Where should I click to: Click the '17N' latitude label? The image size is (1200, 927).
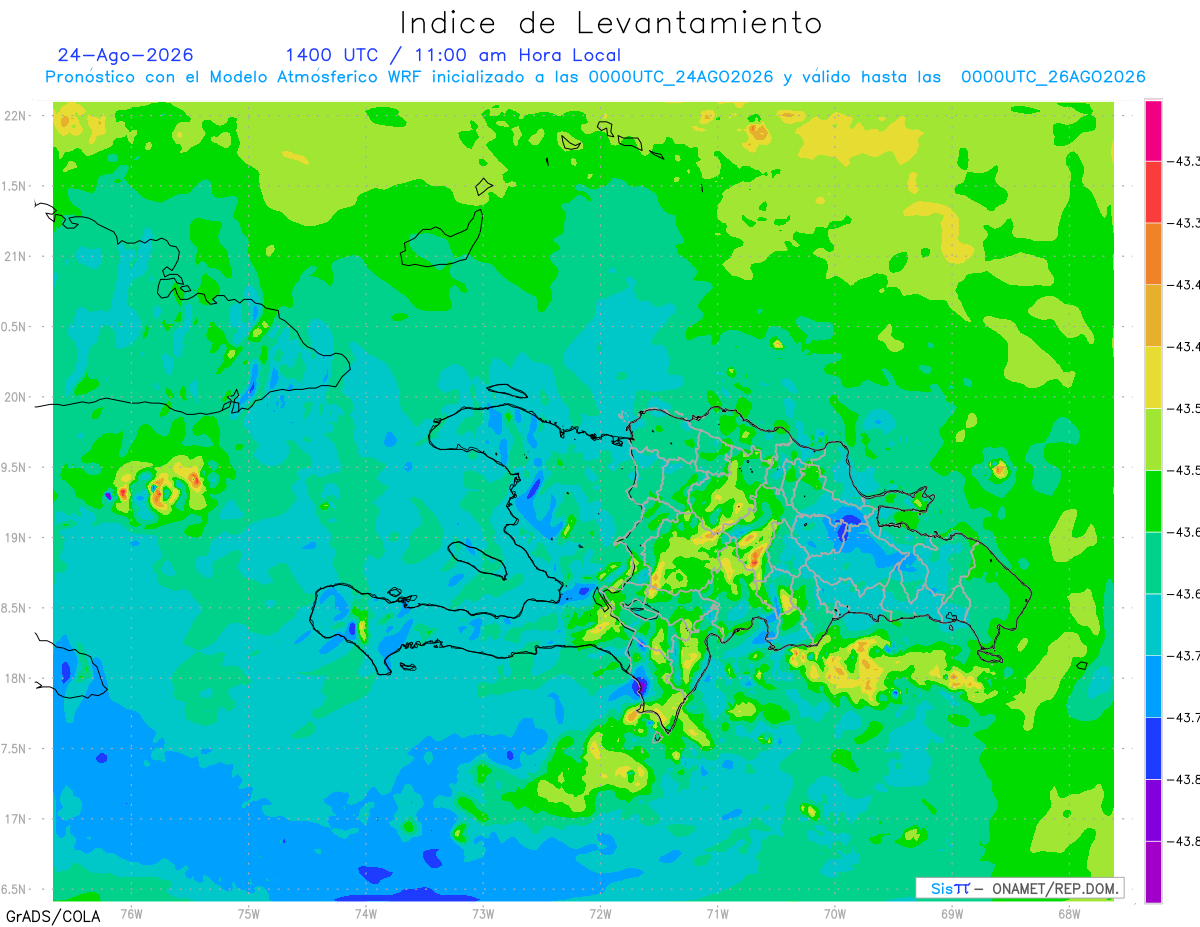pos(13,819)
